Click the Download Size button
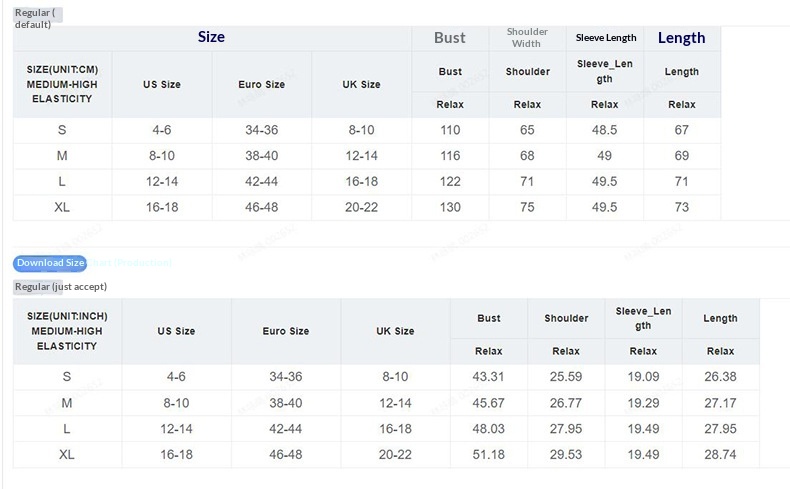 [x=50, y=263]
